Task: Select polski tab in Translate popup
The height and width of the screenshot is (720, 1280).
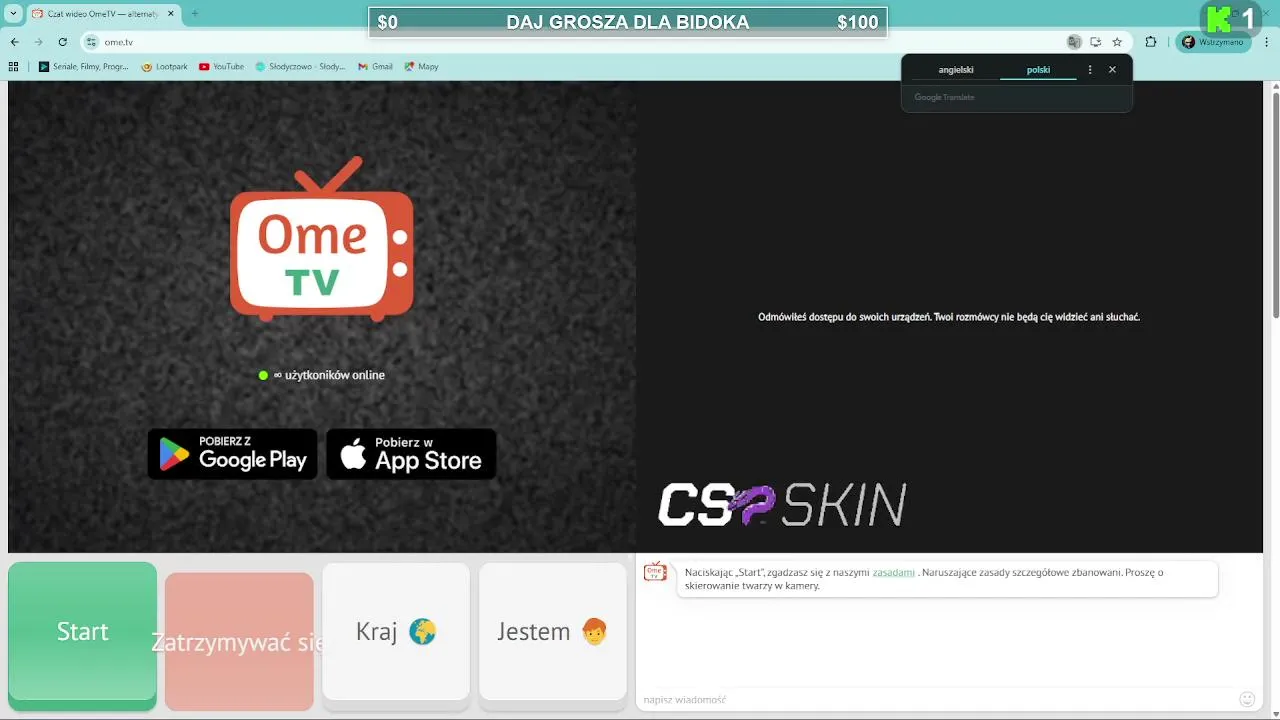Action: pos(1038,70)
